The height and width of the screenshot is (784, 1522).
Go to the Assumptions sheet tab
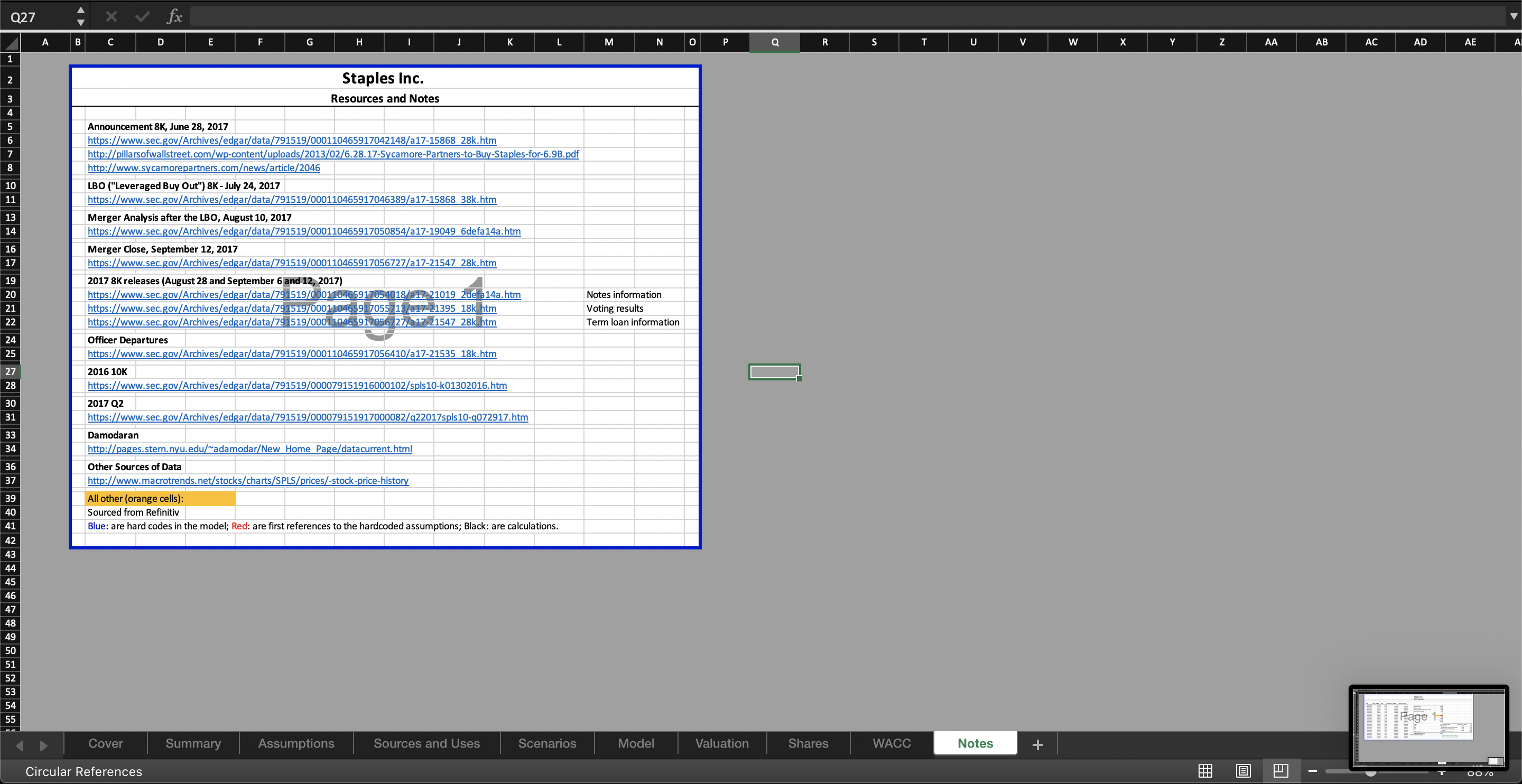point(296,743)
